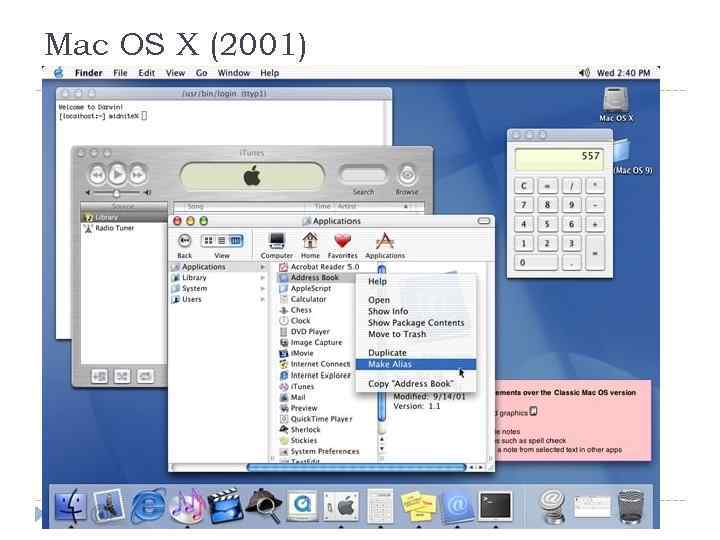Open Address Book icon in the Dock
Image resolution: width=720 pixels, height=540 pixels.
click(x=457, y=506)
